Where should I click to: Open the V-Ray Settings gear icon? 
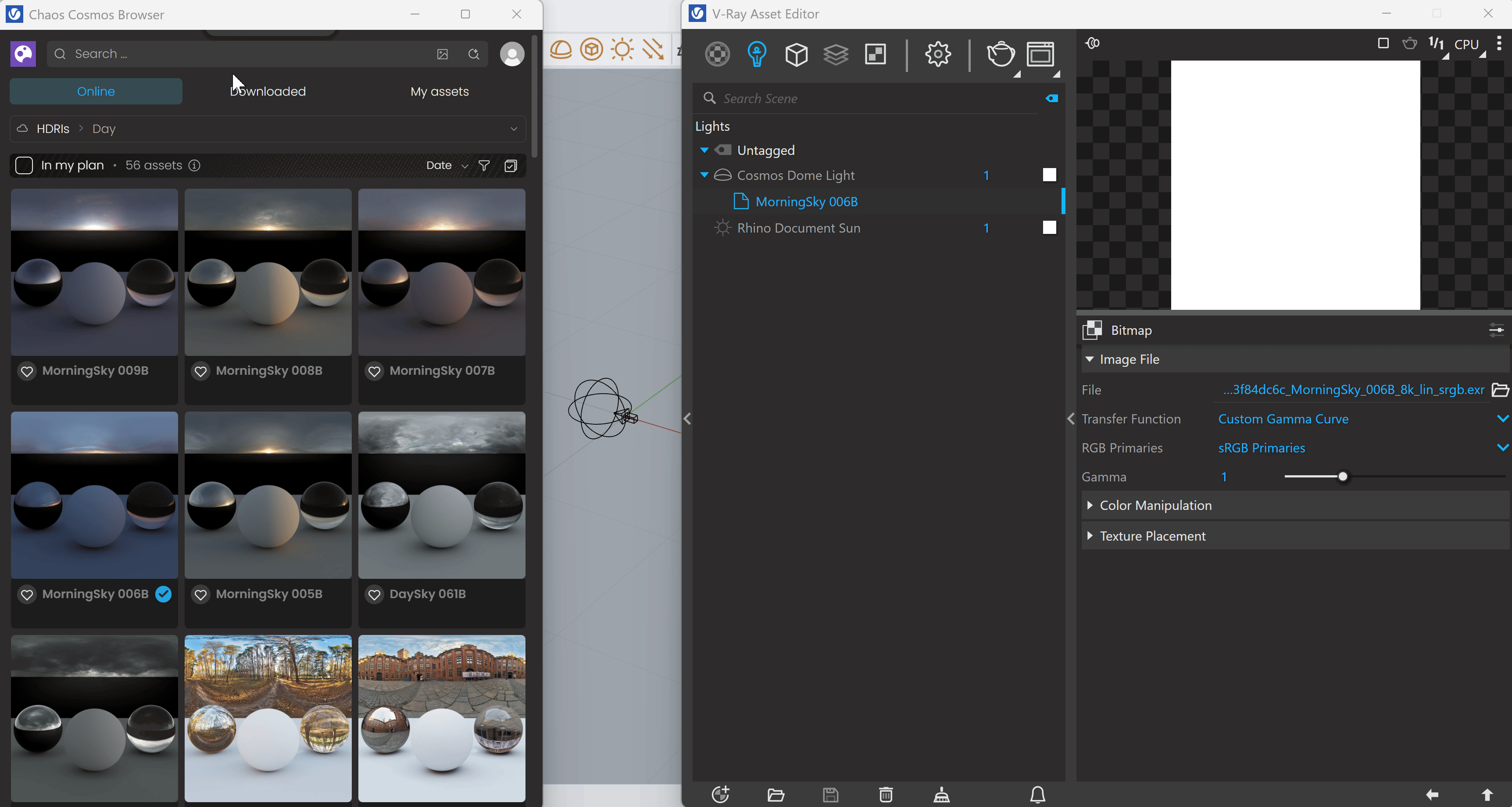[938, 54]
